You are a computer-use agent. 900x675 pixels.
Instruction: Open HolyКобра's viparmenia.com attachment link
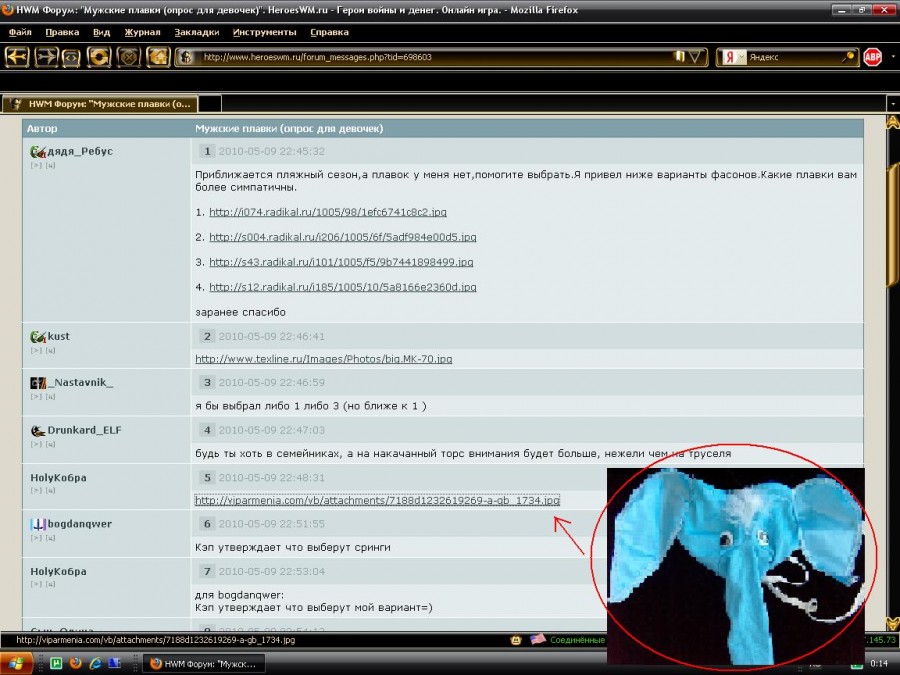click(377, 500)
